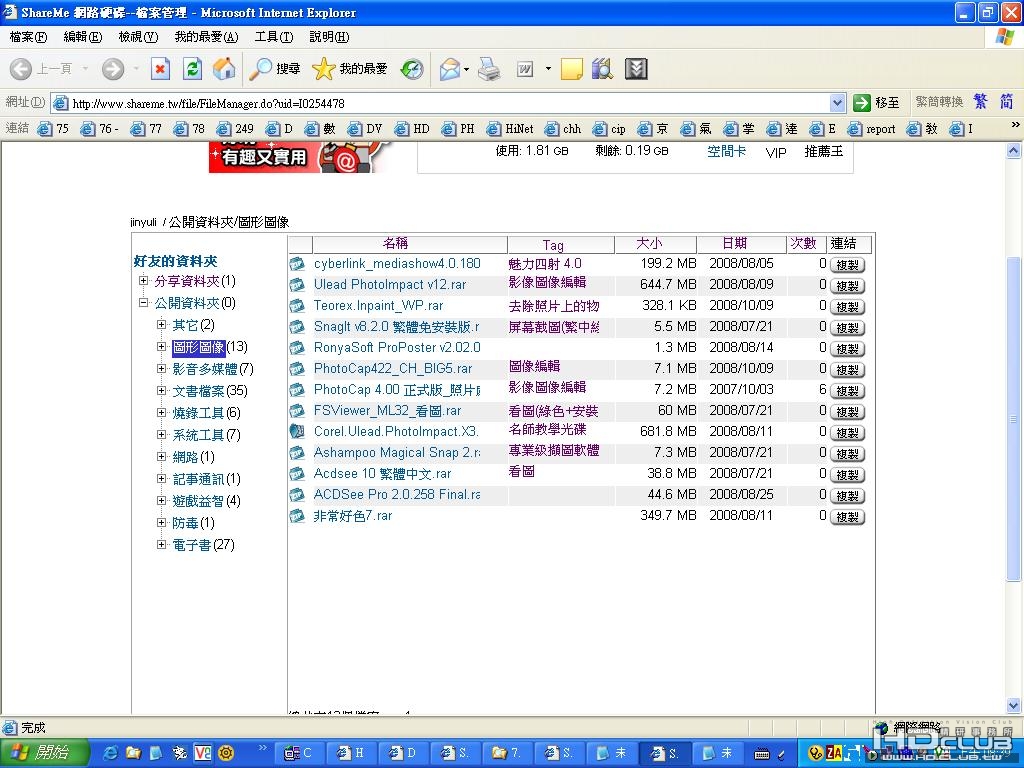Open the address bar dropdown arrow
The image size is (1024, 768).
tap(838, 103)
